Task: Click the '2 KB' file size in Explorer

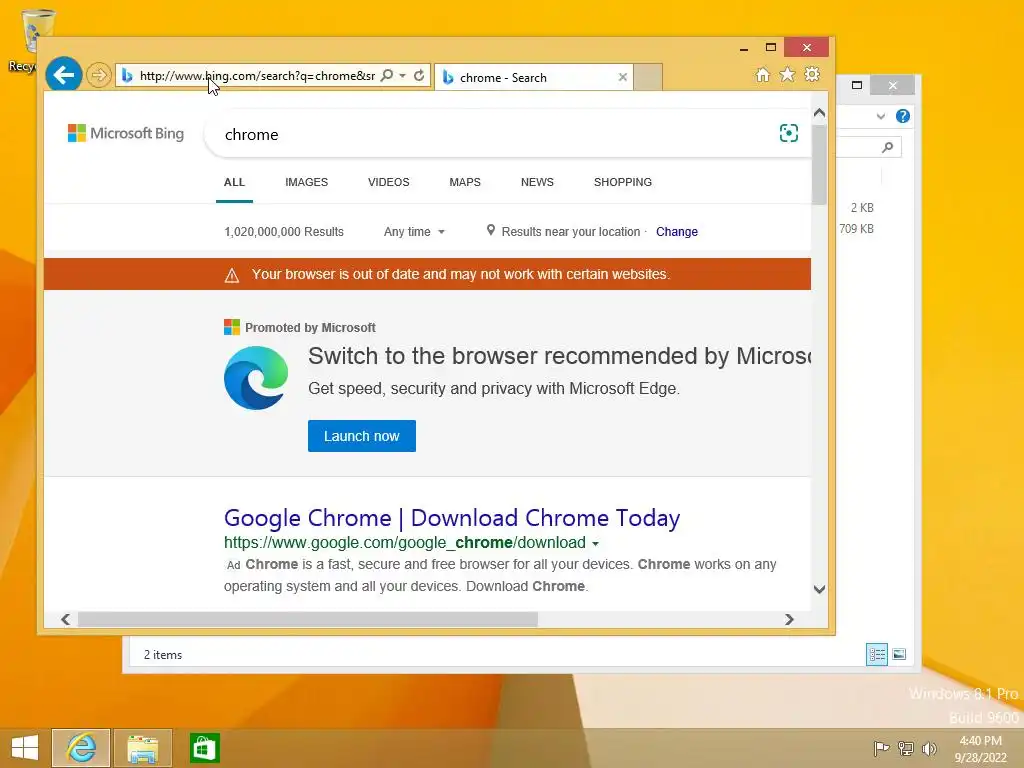Action: point(862,208)
